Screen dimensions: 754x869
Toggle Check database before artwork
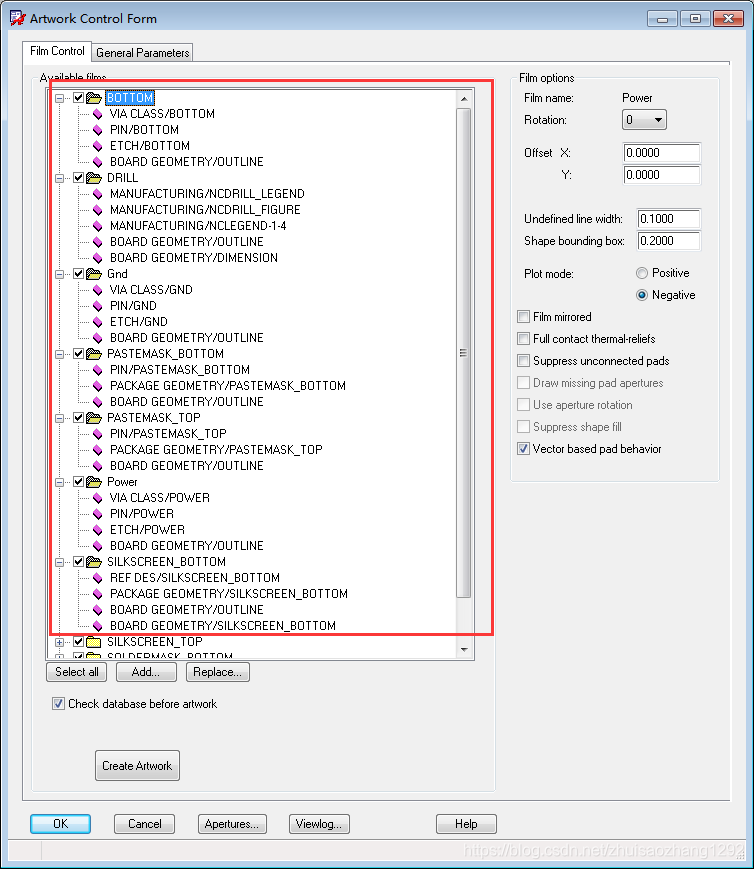coord(58,704)
